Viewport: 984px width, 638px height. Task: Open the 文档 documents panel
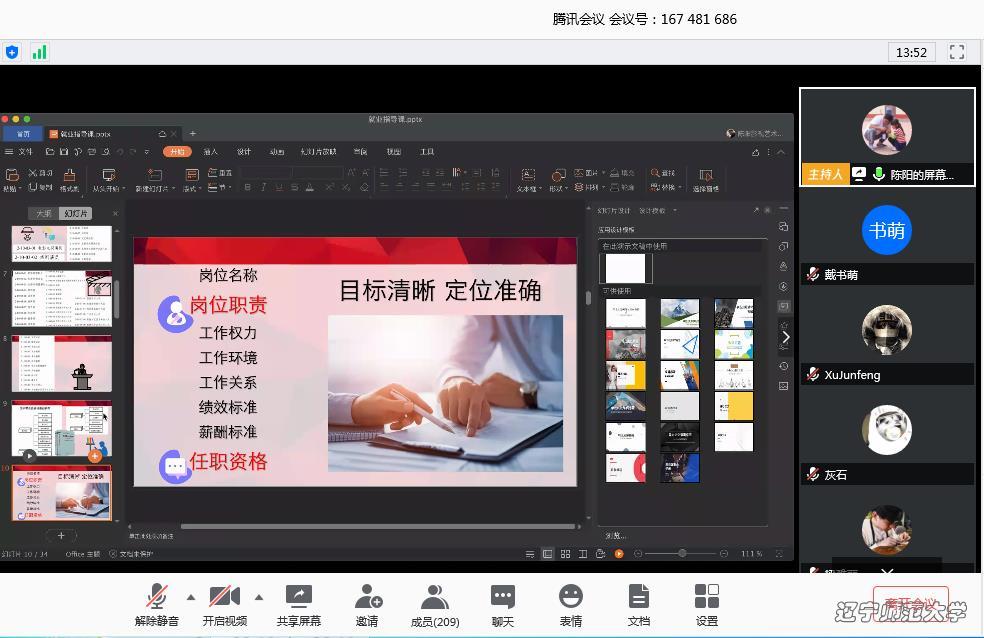[638, 605]
